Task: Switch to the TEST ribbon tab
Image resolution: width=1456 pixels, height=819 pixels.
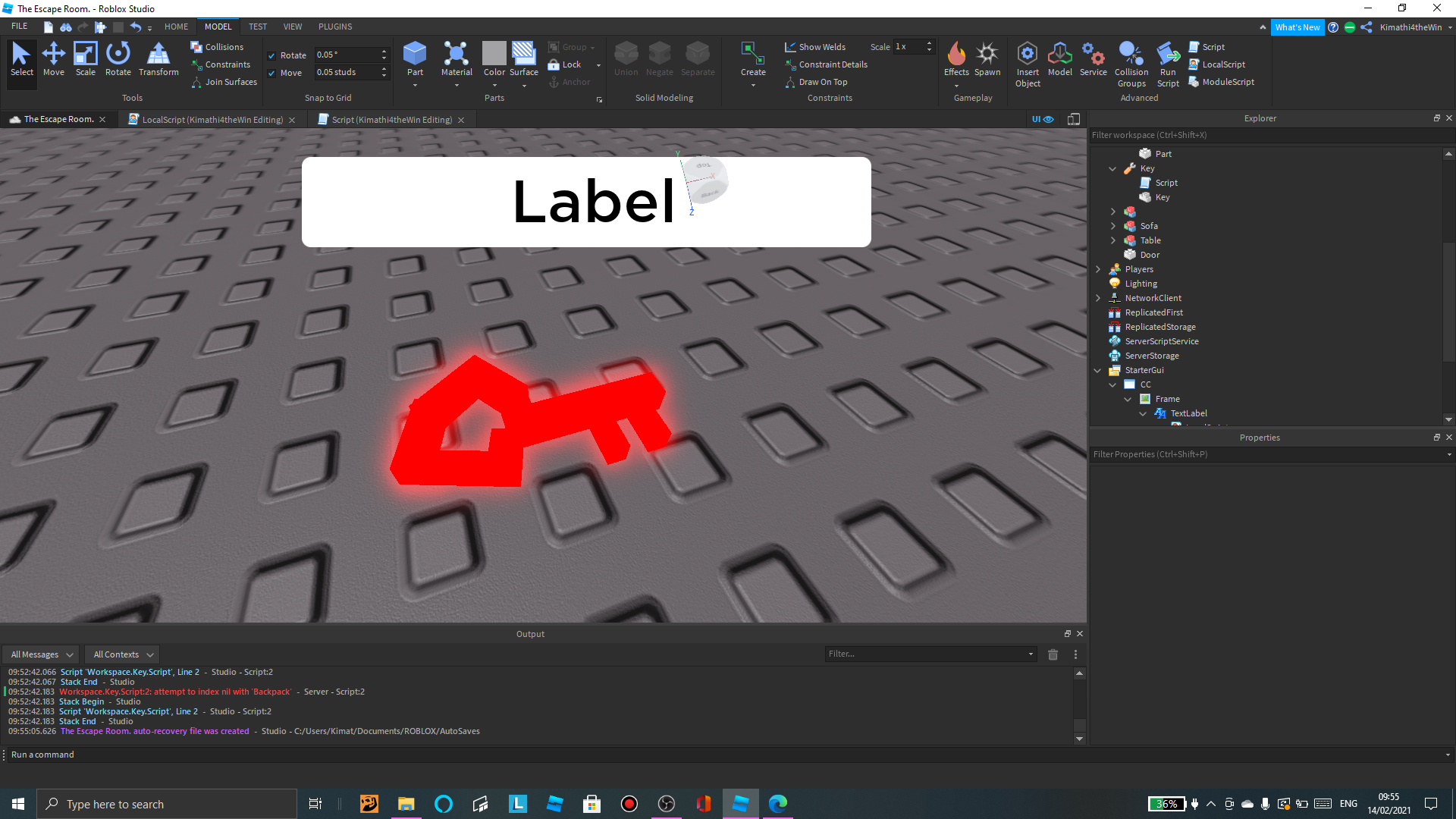Action: [257, 27]
